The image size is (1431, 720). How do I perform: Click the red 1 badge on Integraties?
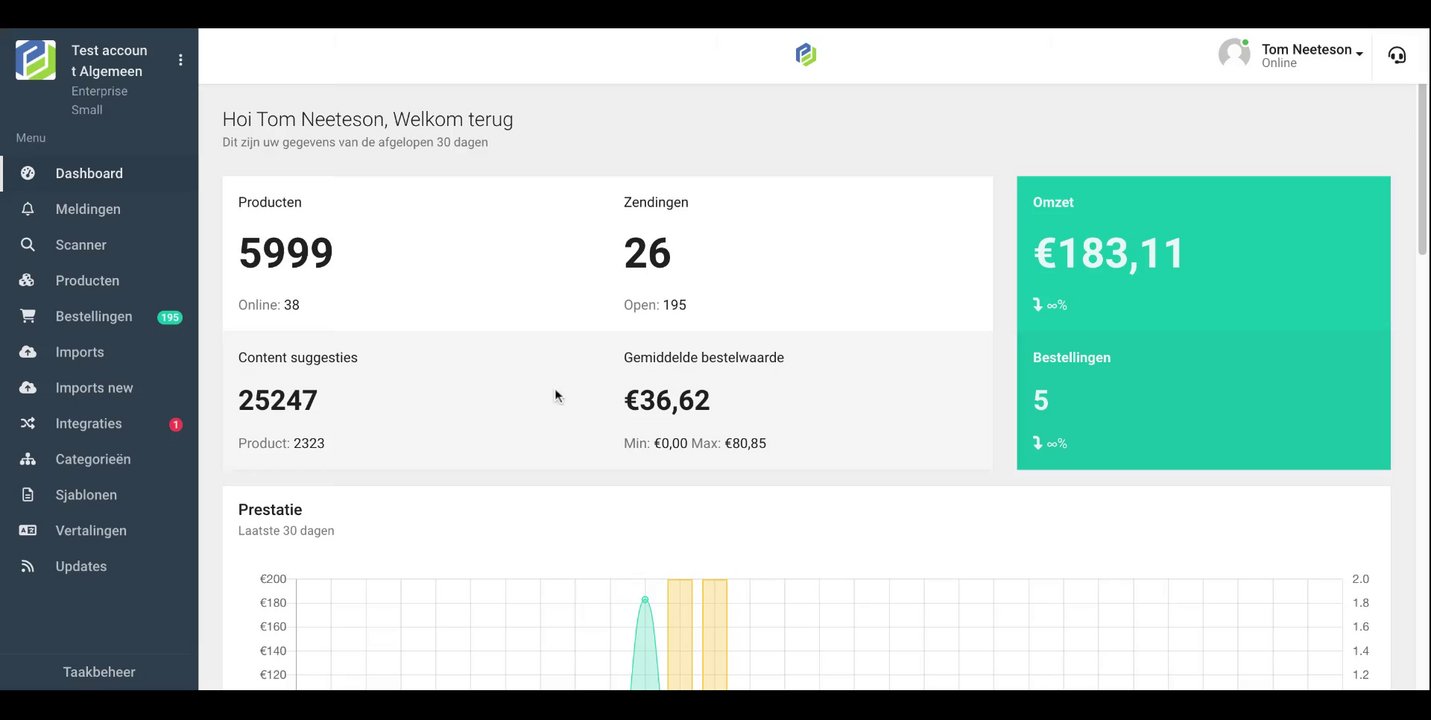coord(176,425)
